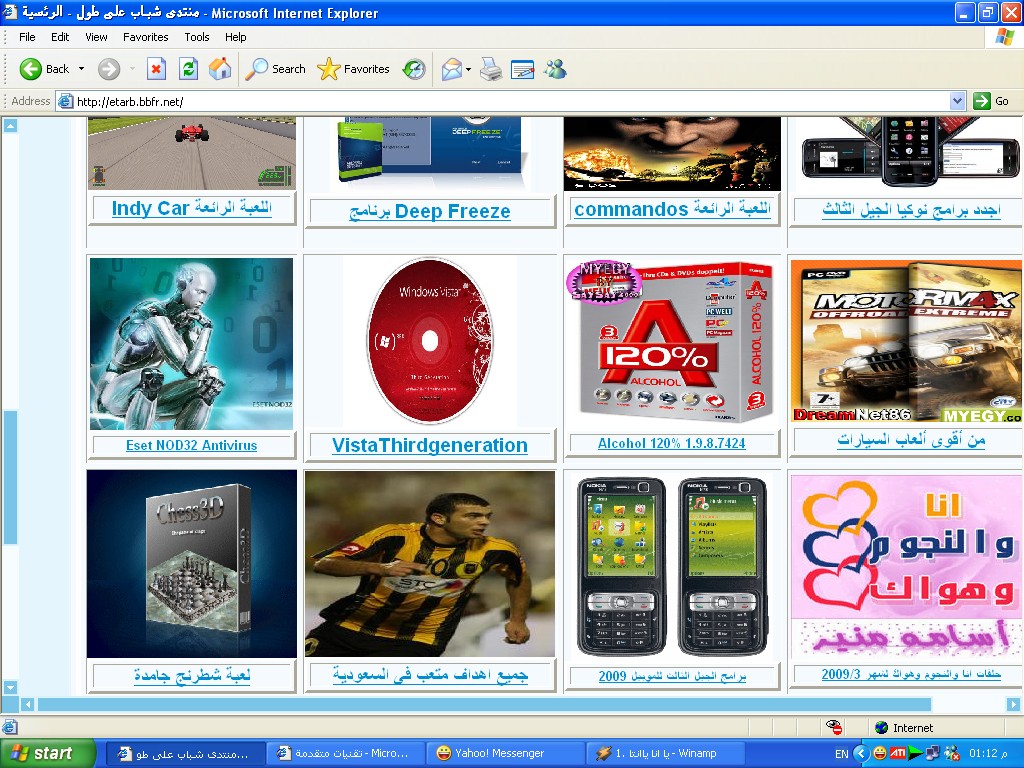Click the two Nokia phones thumbnail
This screenshot has width=1024, height=768.
pyautogui.click(x=672, y=565)
